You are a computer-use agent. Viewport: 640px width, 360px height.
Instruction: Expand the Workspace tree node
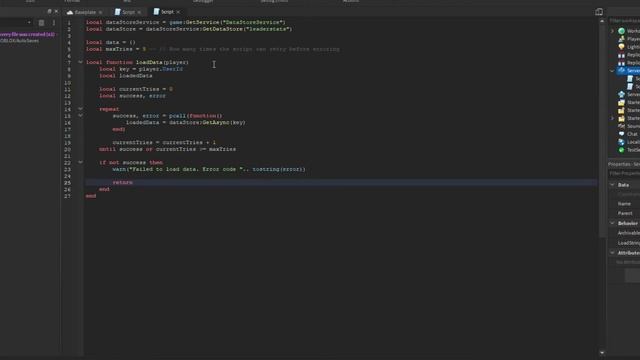612,31
